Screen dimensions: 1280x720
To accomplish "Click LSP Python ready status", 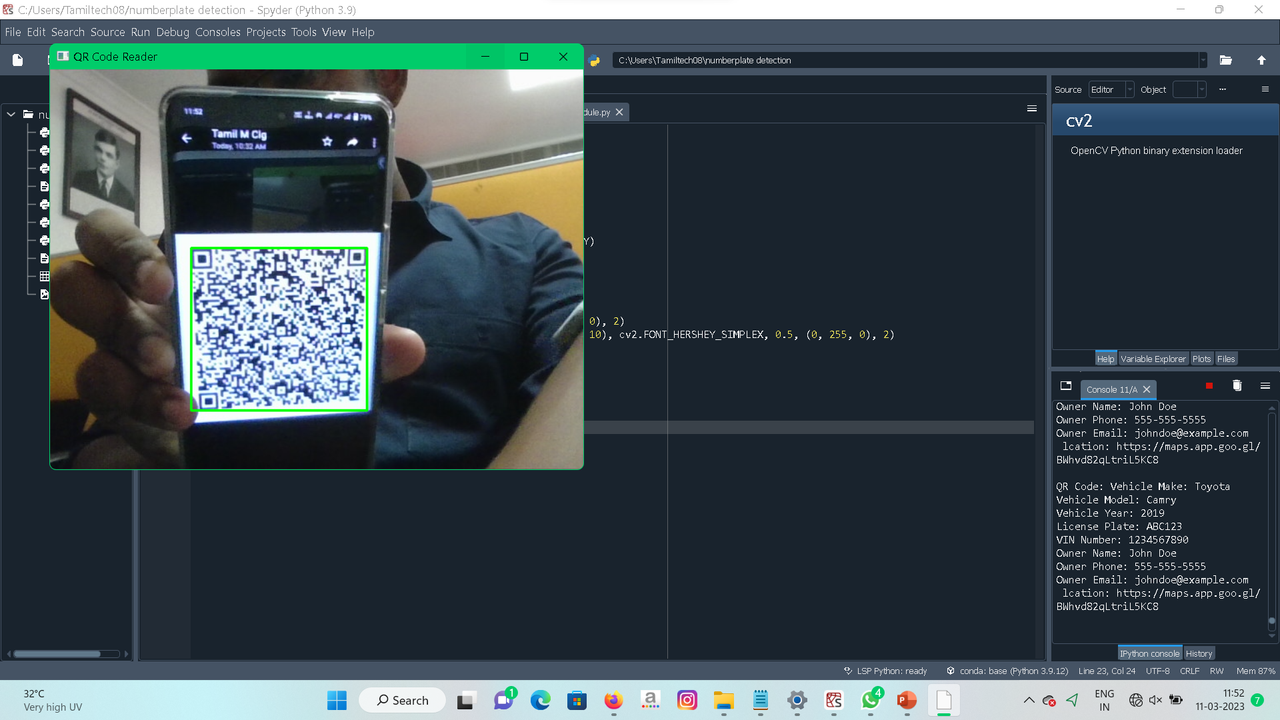I will 886,671.
